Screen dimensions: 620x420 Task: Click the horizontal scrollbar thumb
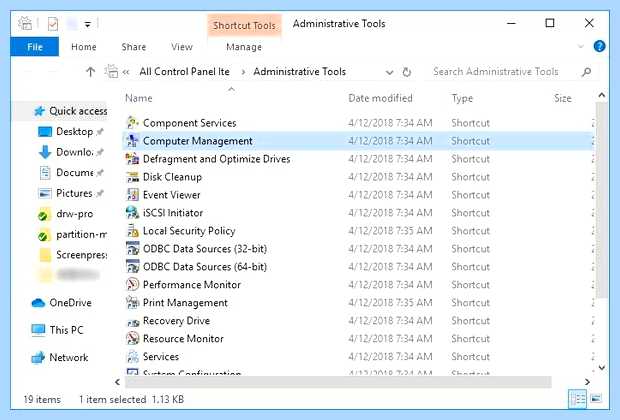click(x=338, y=382)
